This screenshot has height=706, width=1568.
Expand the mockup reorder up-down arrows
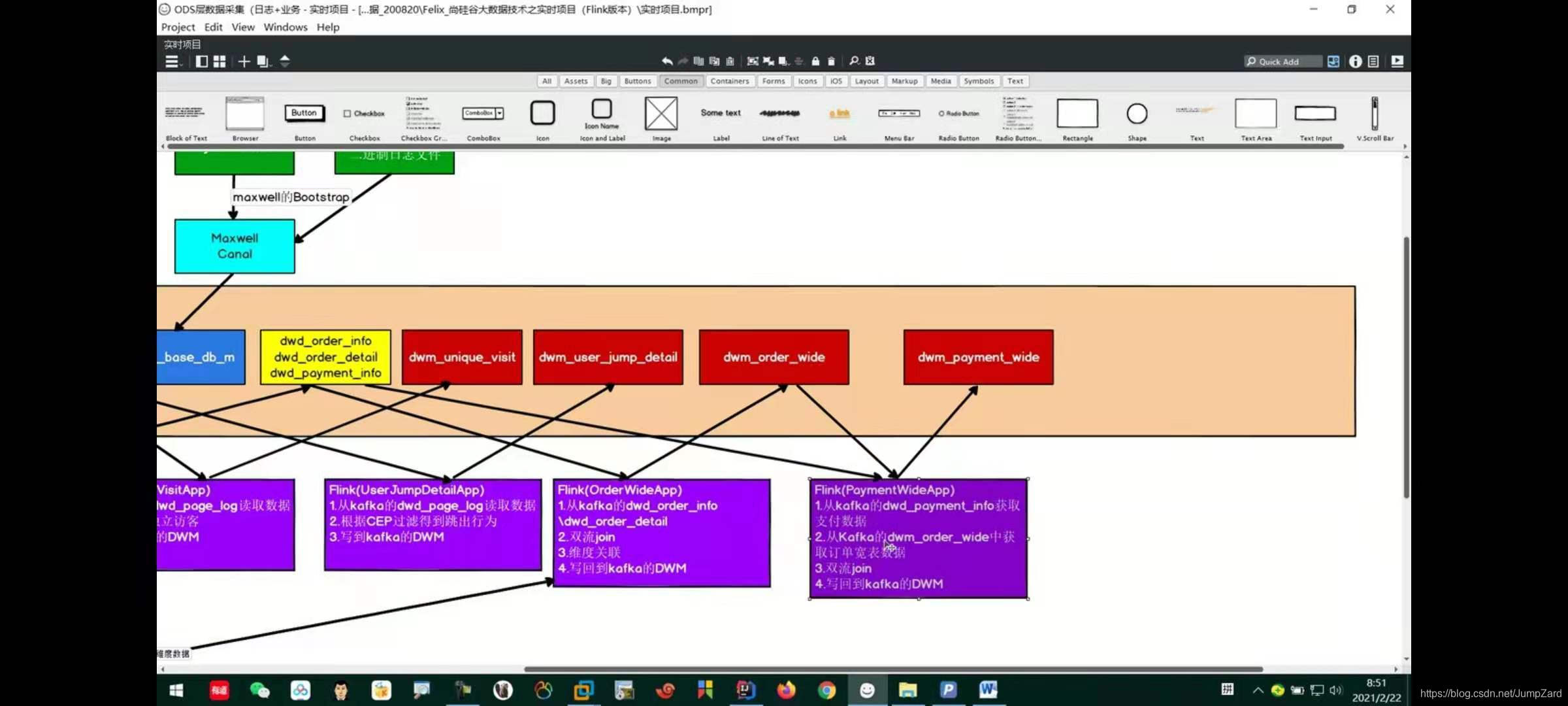click(285, 61)
